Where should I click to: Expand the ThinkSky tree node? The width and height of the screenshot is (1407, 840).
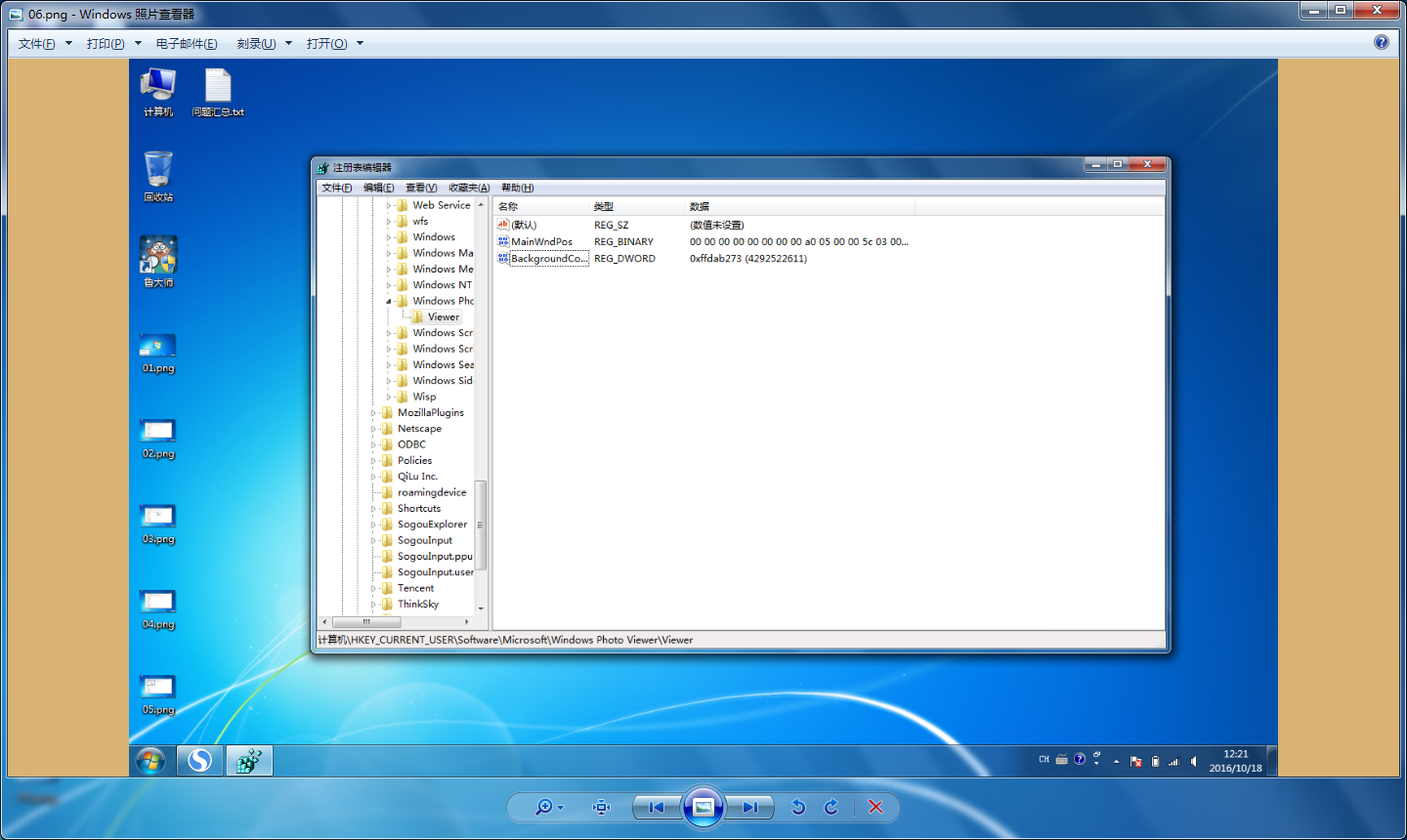click(x=373, y=605)
